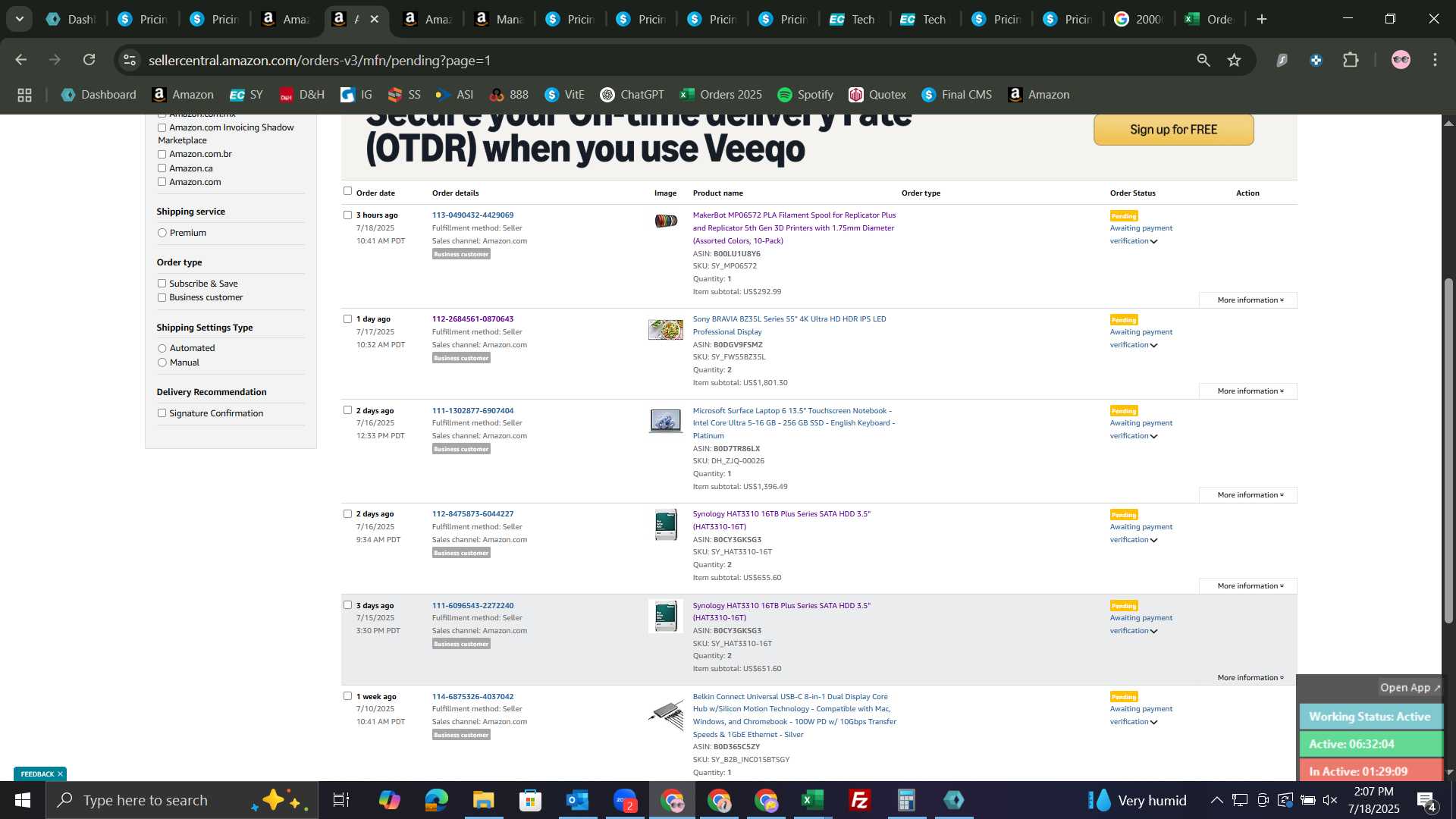1456x819 pixels.
Task: Expand More information for Surface Laptop order
Action: (1250, 495)
